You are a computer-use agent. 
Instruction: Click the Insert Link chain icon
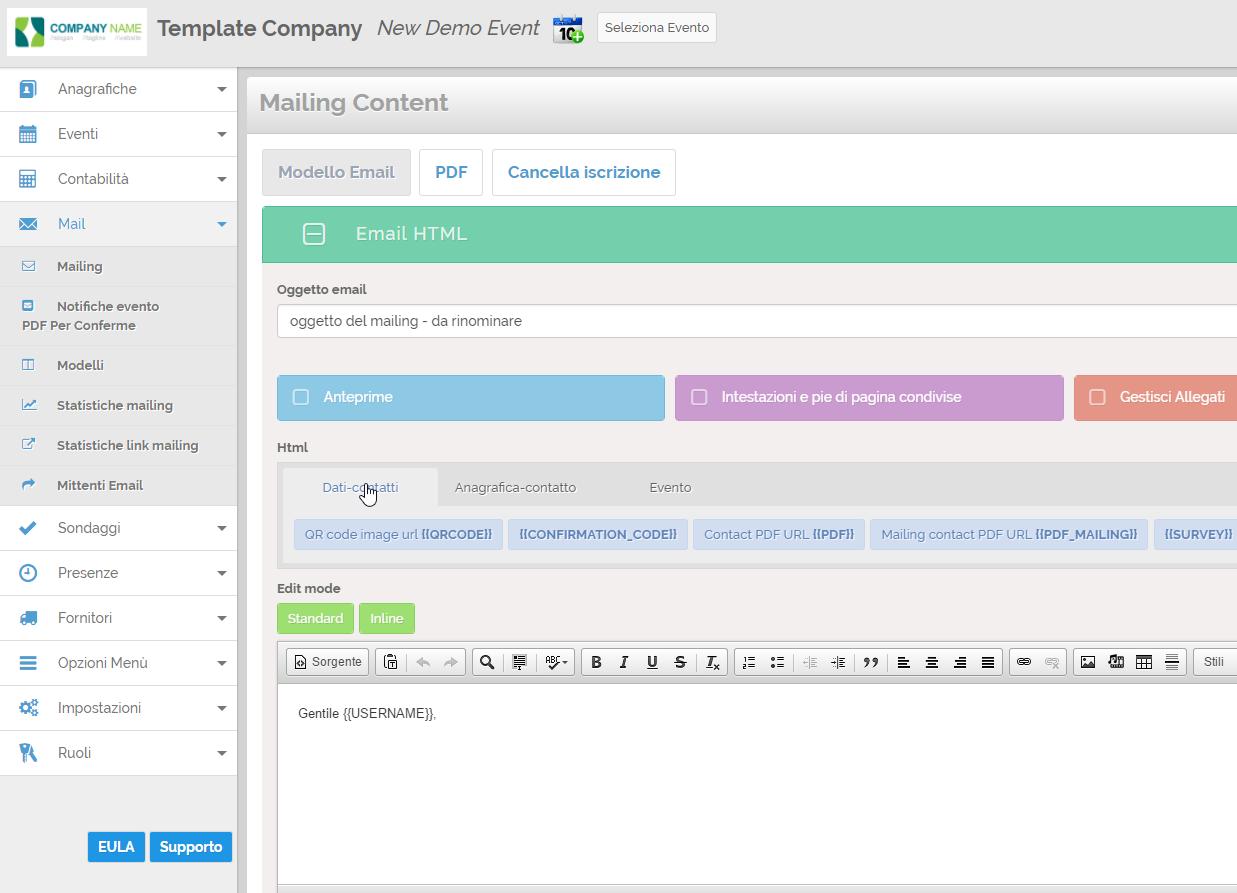pyautogui.click(x=1024, y=662)
